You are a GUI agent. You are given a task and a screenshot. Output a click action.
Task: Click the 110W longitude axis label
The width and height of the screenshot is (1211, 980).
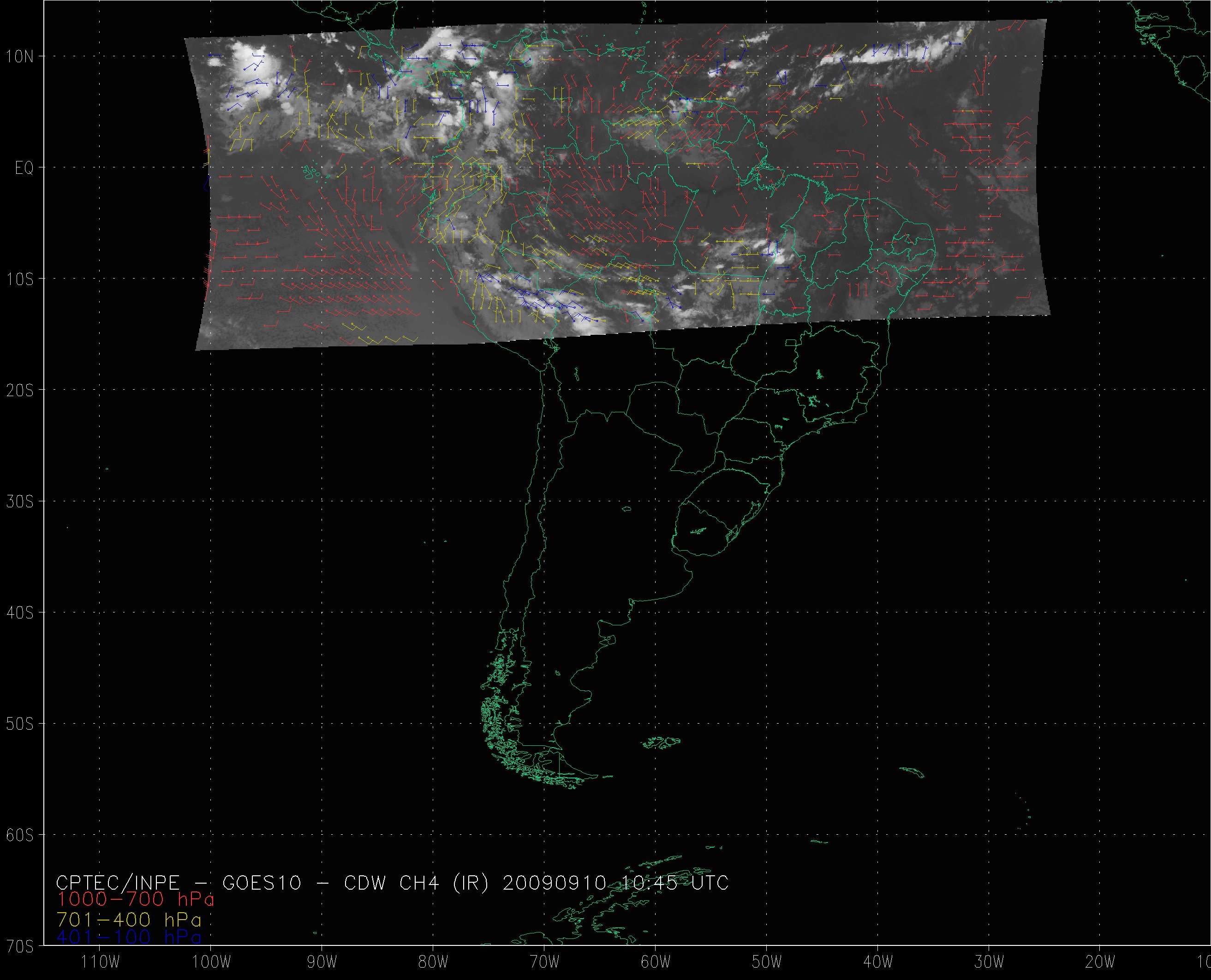tap(100, 962)
